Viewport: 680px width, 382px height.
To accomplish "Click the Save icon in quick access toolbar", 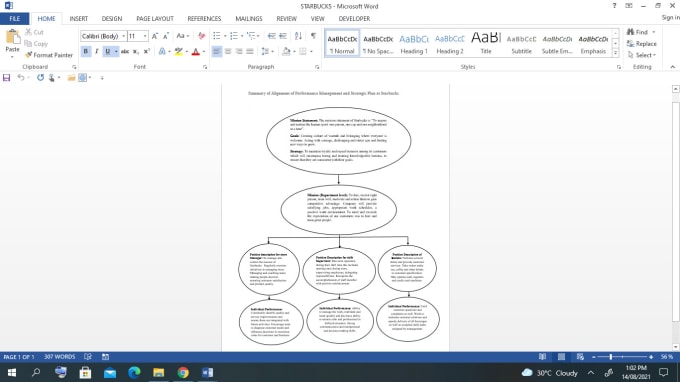I will point(7,78).
